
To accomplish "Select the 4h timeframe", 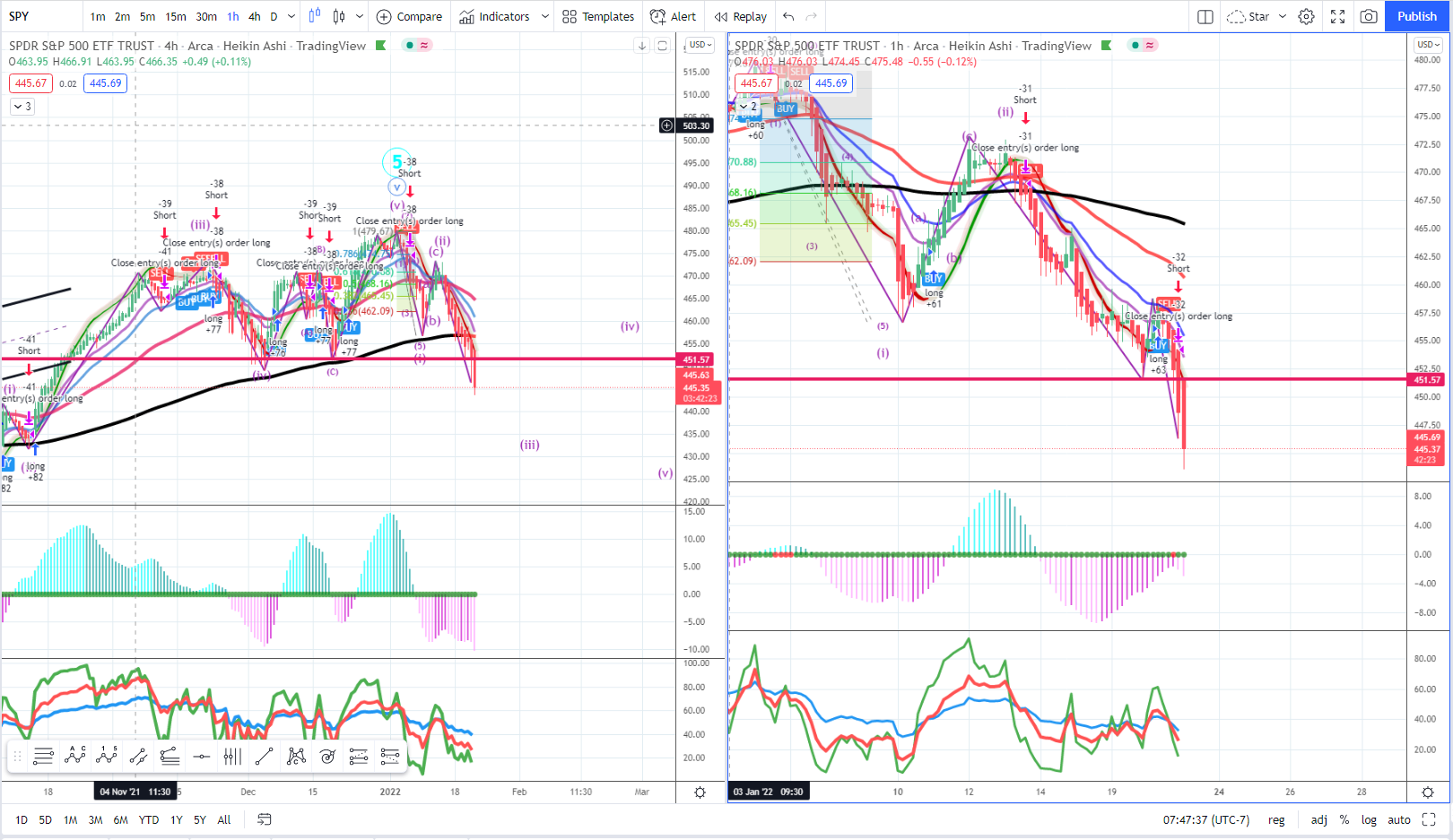I will point(255,16).
